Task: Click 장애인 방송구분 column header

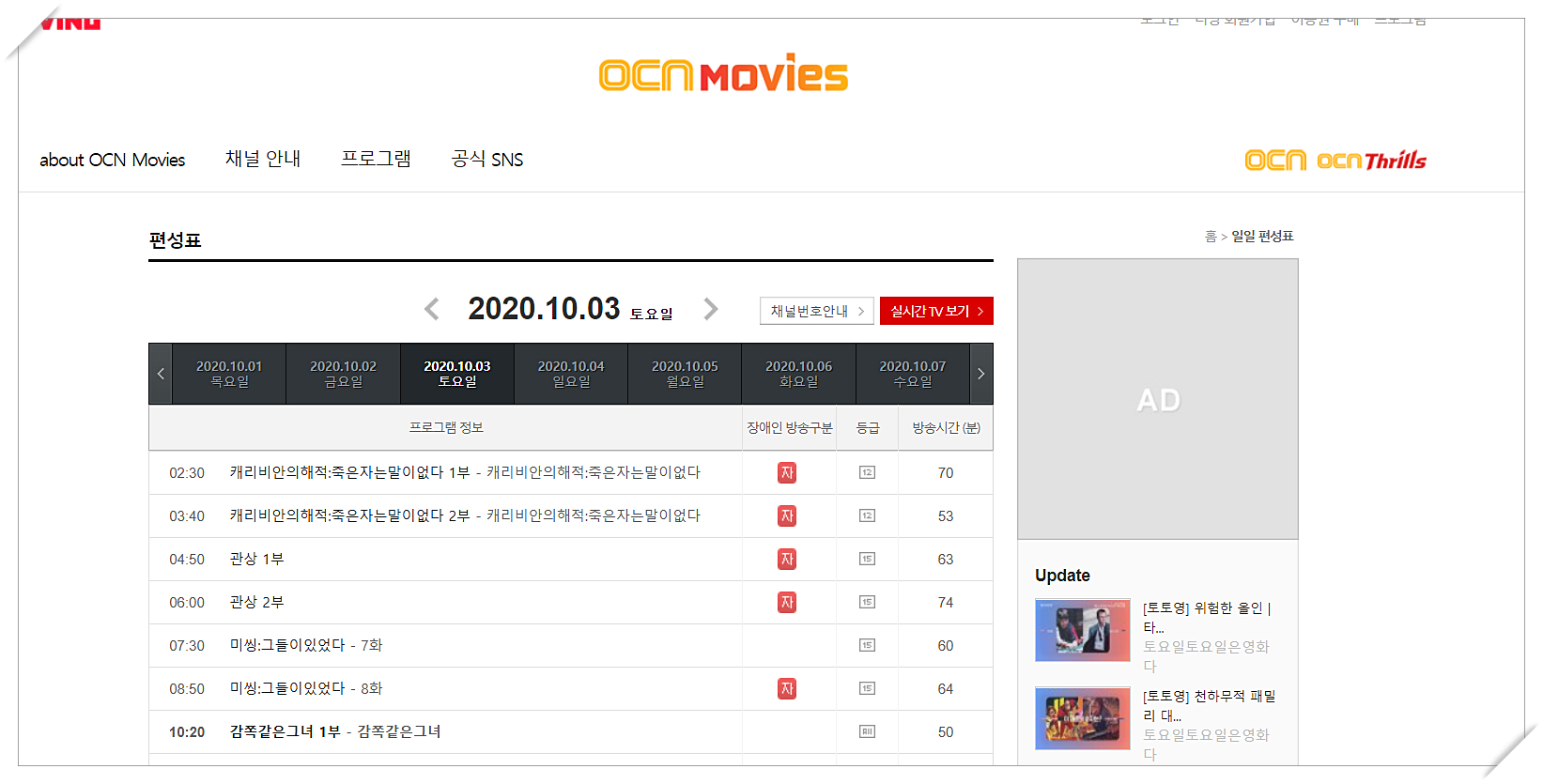Action: tap(790, 428)
